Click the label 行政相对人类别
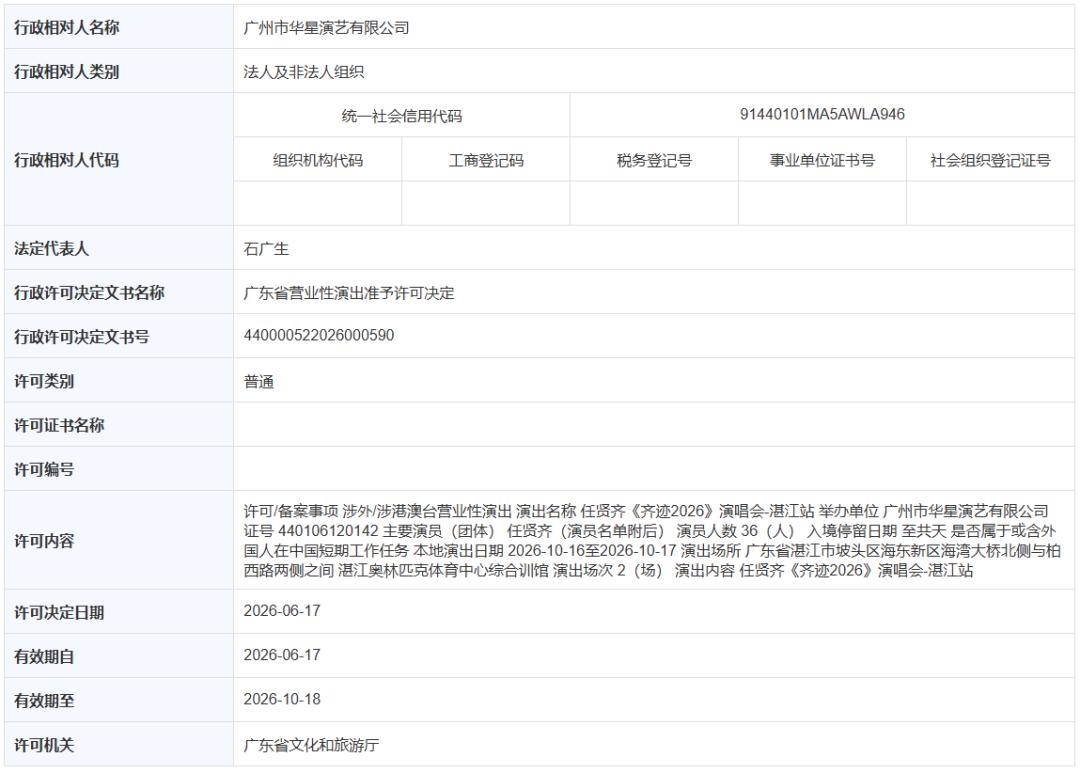The image size is (1080, 773). (67, 72)
